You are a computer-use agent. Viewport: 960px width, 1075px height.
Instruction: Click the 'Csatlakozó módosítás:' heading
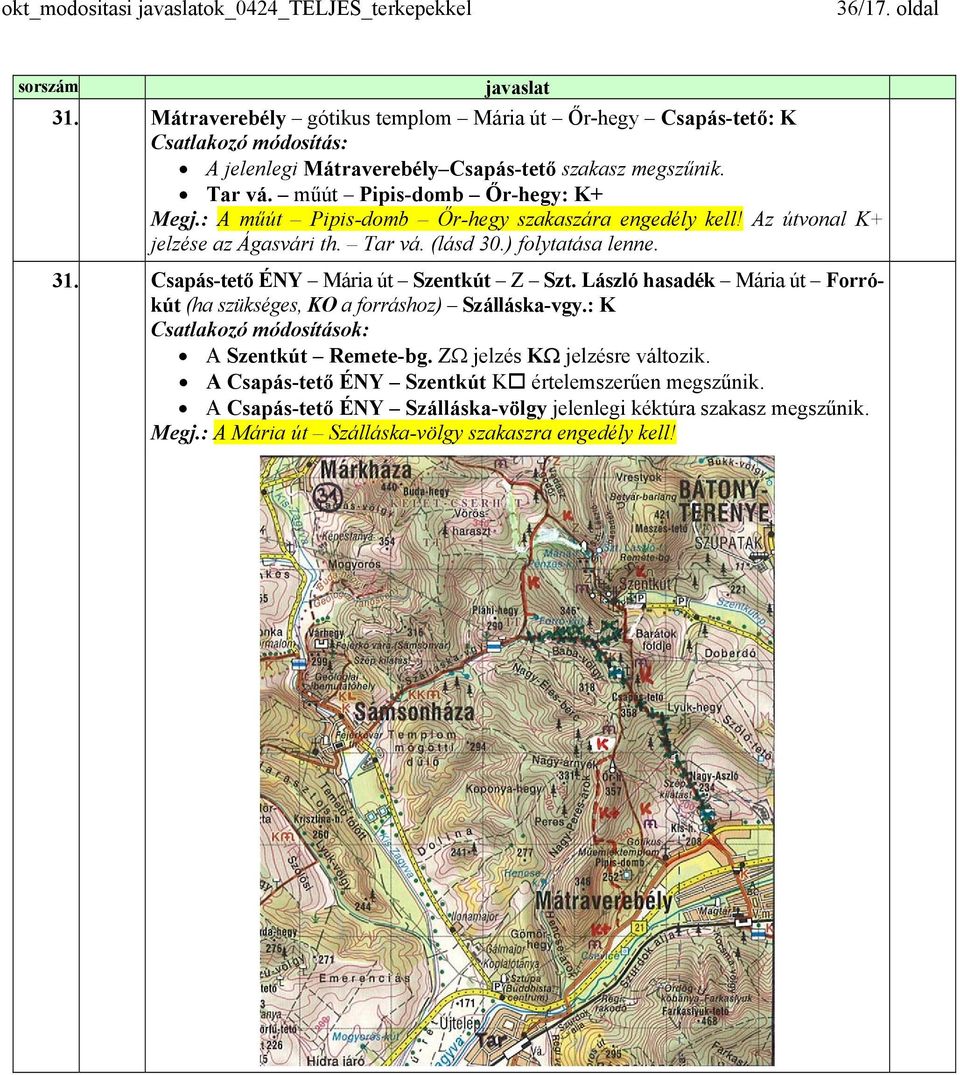click(x=249, y=143)
